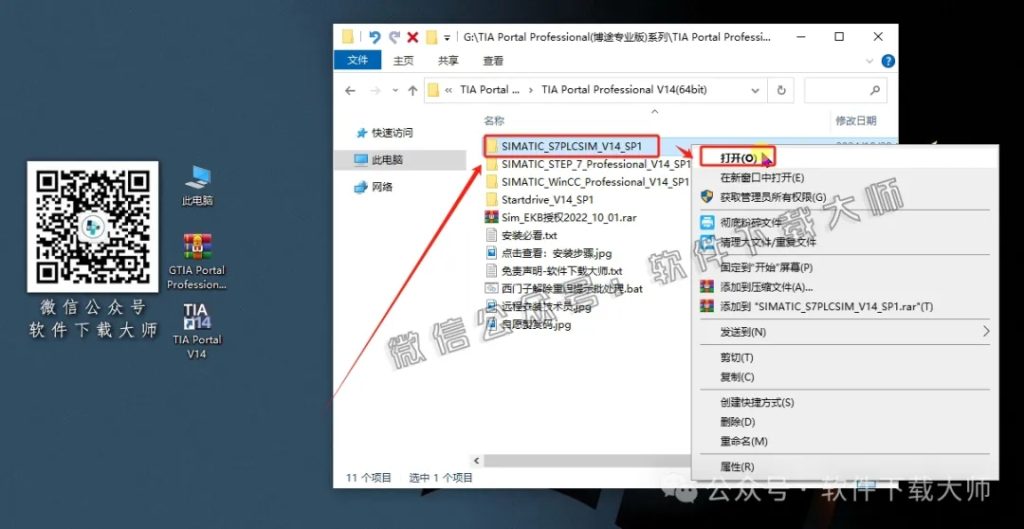This screenshot has height=529, width=1024.
Task: Go back with the left arrow
Action: [x=350, y=91]
